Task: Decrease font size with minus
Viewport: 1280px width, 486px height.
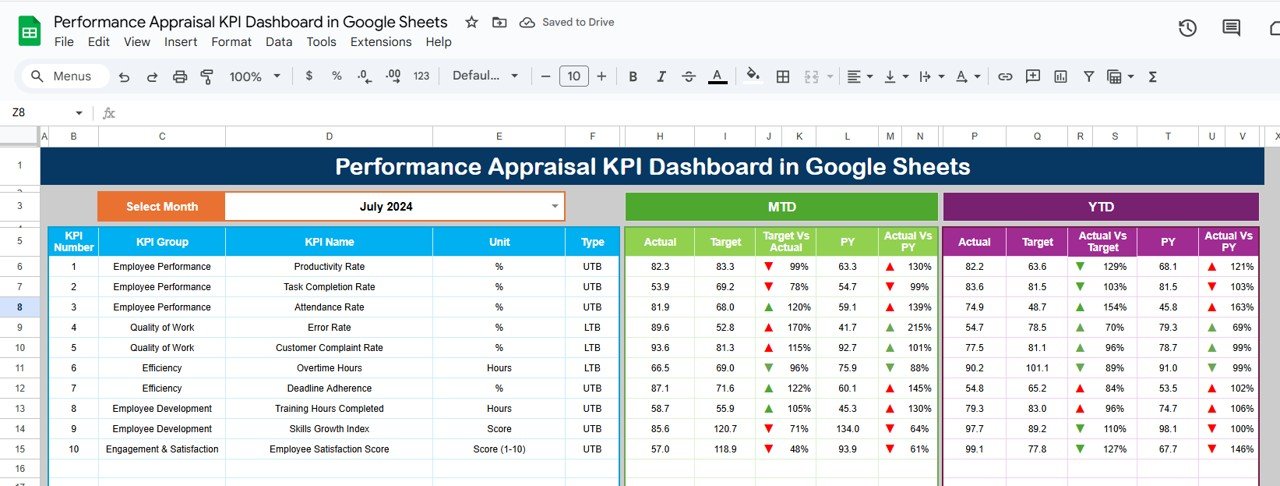Action: (545, 76)
